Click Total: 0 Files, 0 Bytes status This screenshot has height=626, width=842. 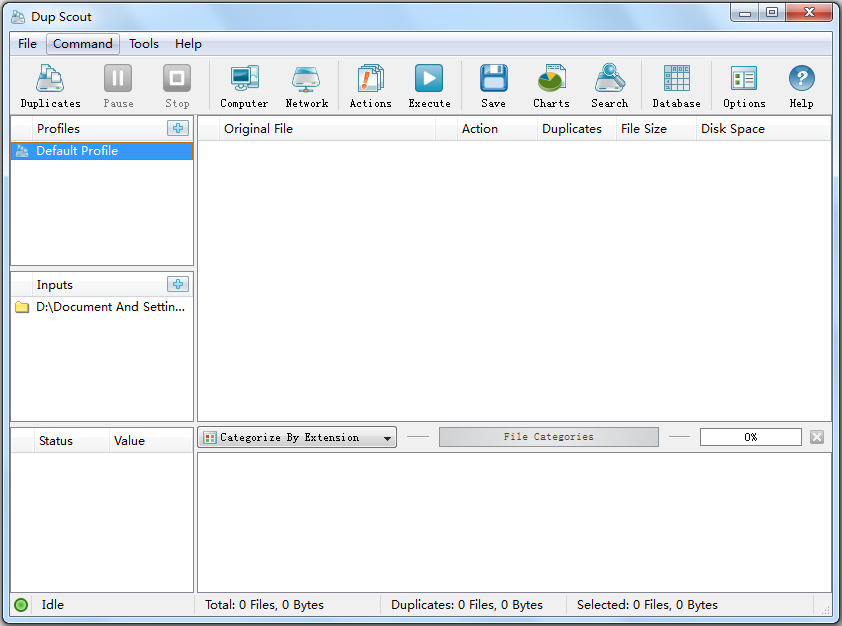[x=264, y=605]
